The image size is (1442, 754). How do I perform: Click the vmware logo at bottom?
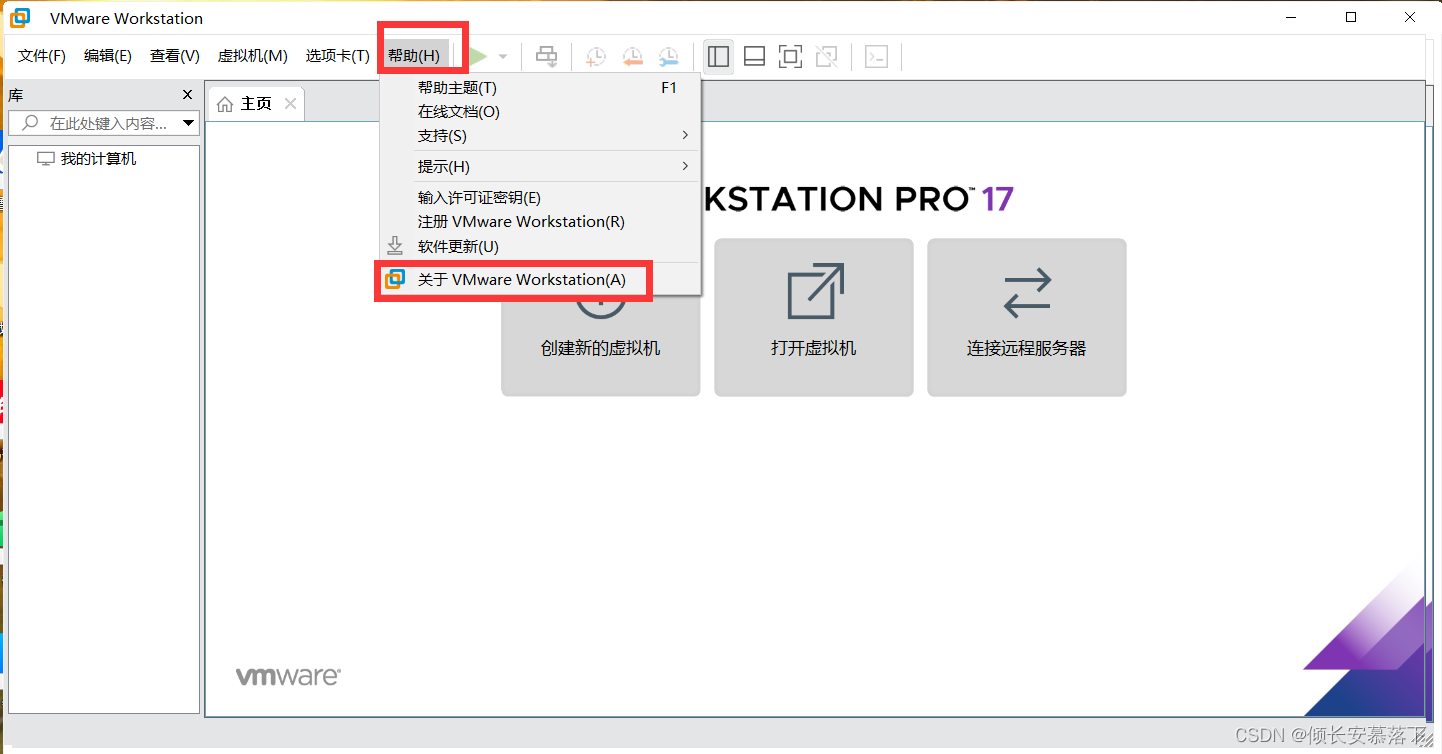tap(288, 677)
